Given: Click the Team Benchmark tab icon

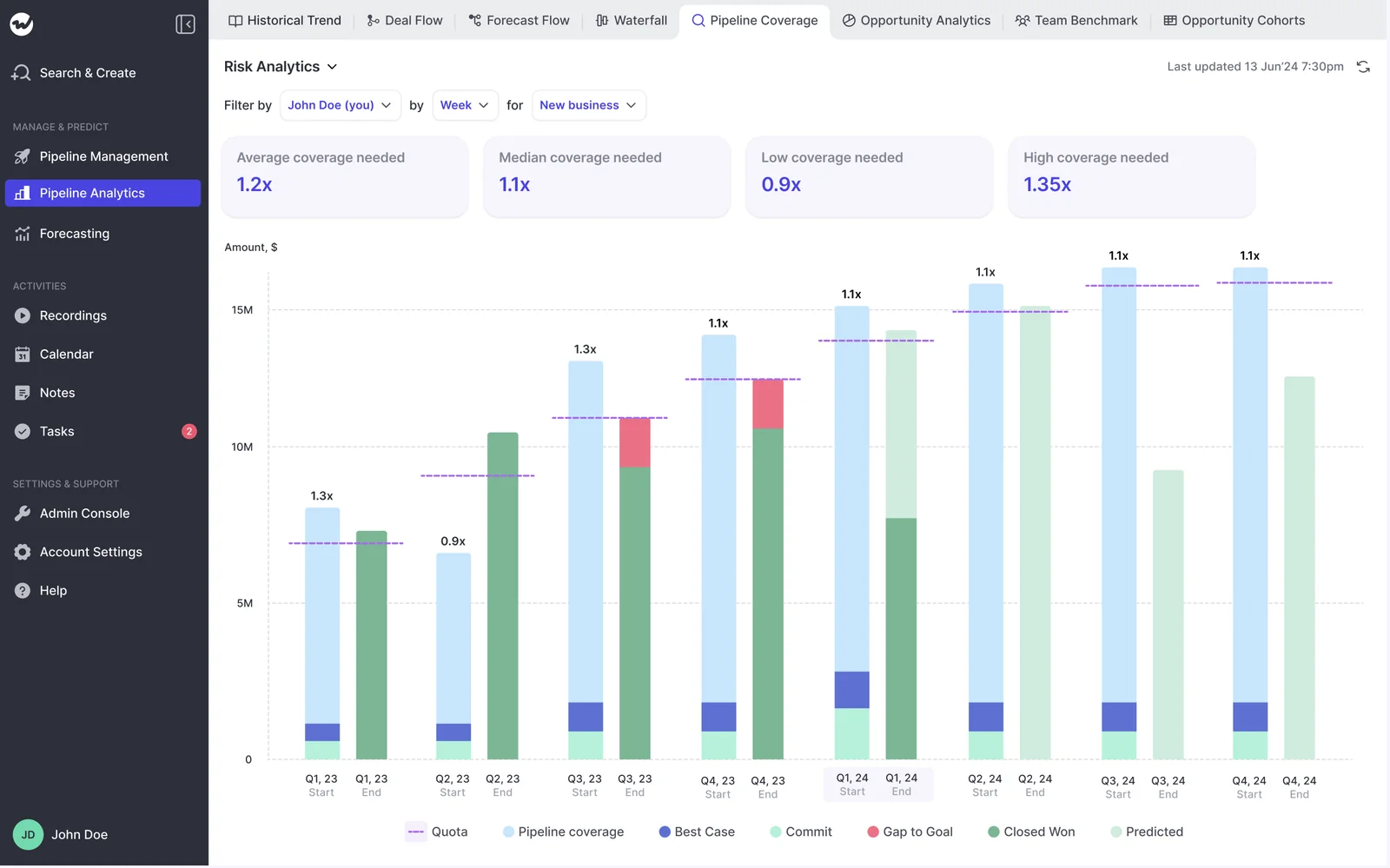Looking at the screenshot, I should [x=1023, y=20].
